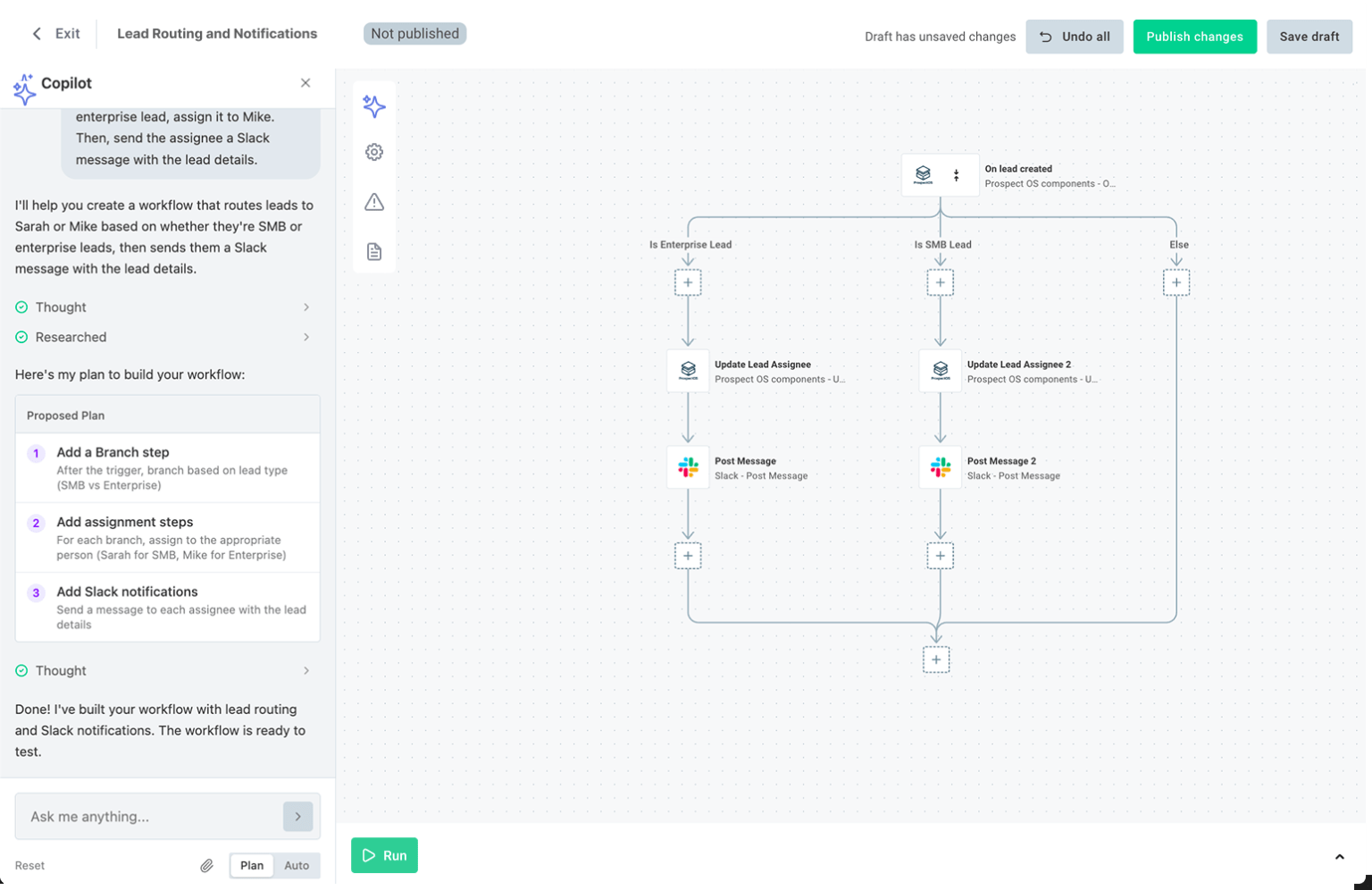Viewport: 1372px width, 890px height.
Task: Click the Lead Routing and Notifications title
Action: 217,34
